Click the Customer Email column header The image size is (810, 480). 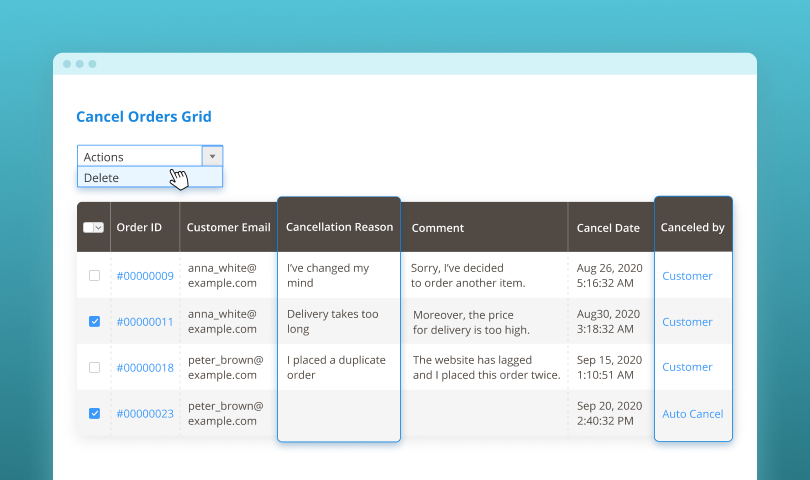pos(228,227)
